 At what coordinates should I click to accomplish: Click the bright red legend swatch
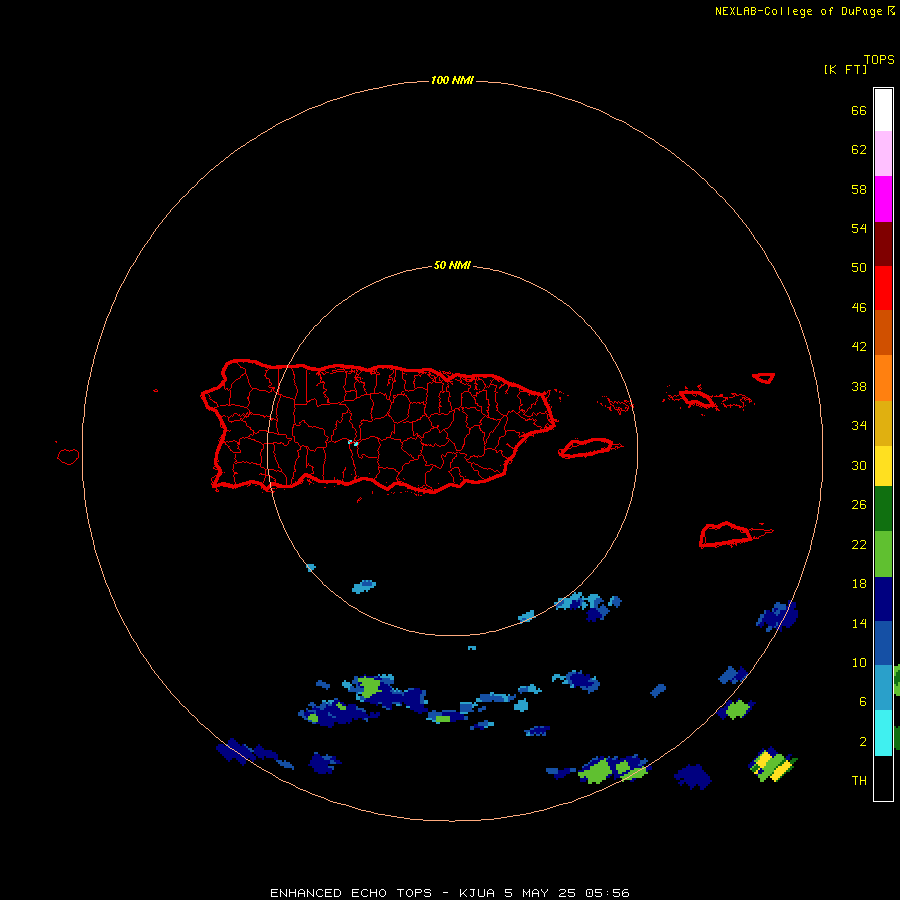coord(883,288)
